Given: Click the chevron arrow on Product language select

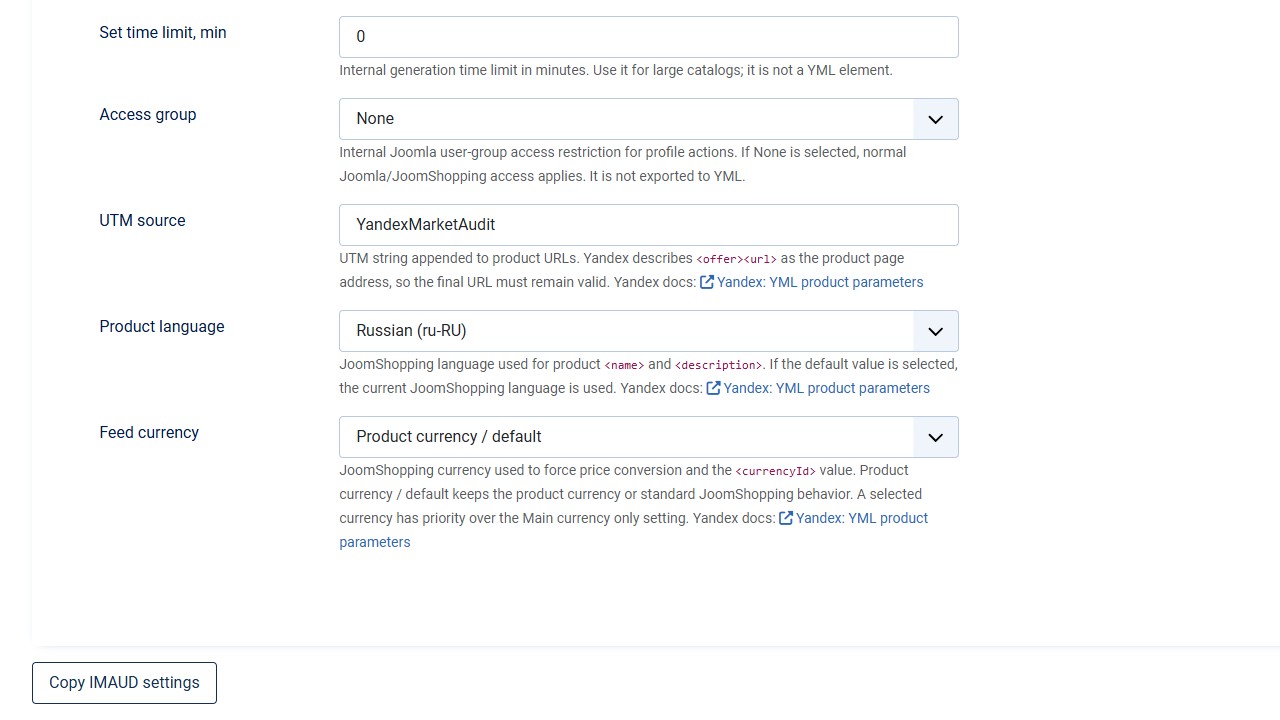Looking at the screenshot, I should click(935, 331).
